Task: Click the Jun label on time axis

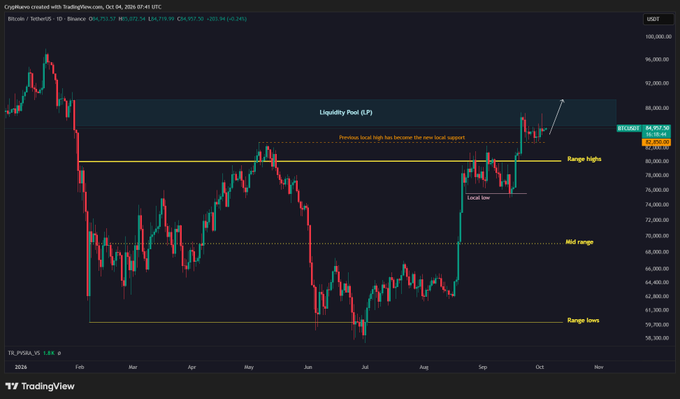Action: coord(308,367)
